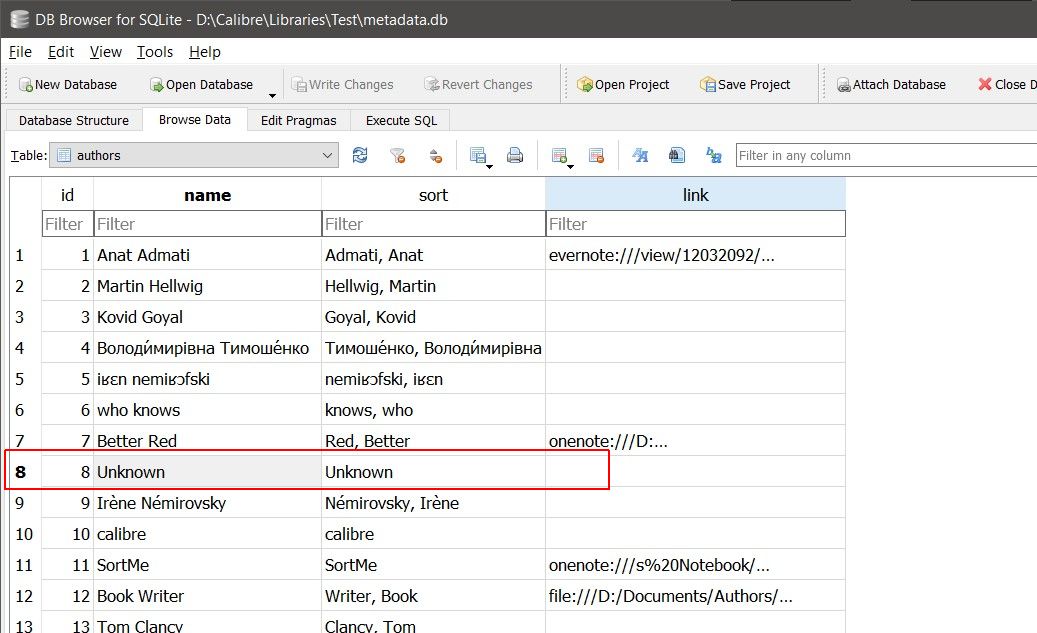Click the Close Database button
Image resolution: width=1037 pixels, height=633 pixels.
[x=1007, y=85]
